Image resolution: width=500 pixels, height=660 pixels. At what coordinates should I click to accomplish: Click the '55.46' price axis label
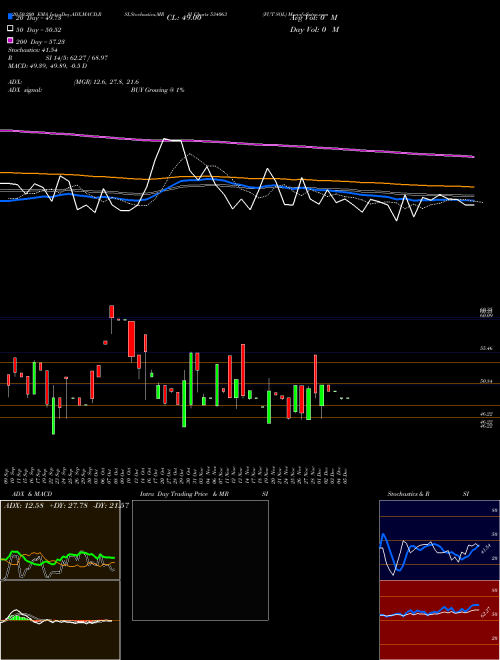click(x=487, y=349)
